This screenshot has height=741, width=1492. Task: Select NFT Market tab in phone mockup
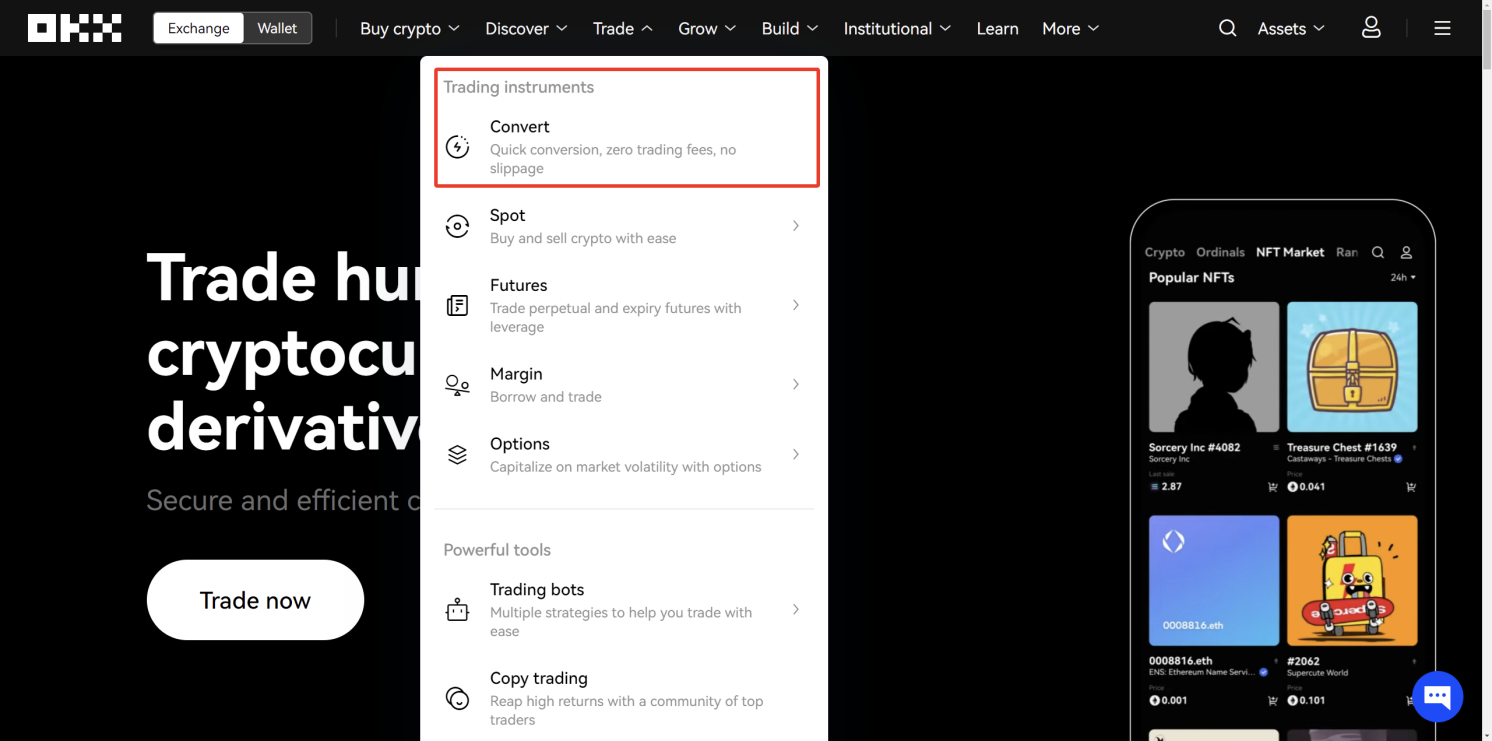[1290, 252]
